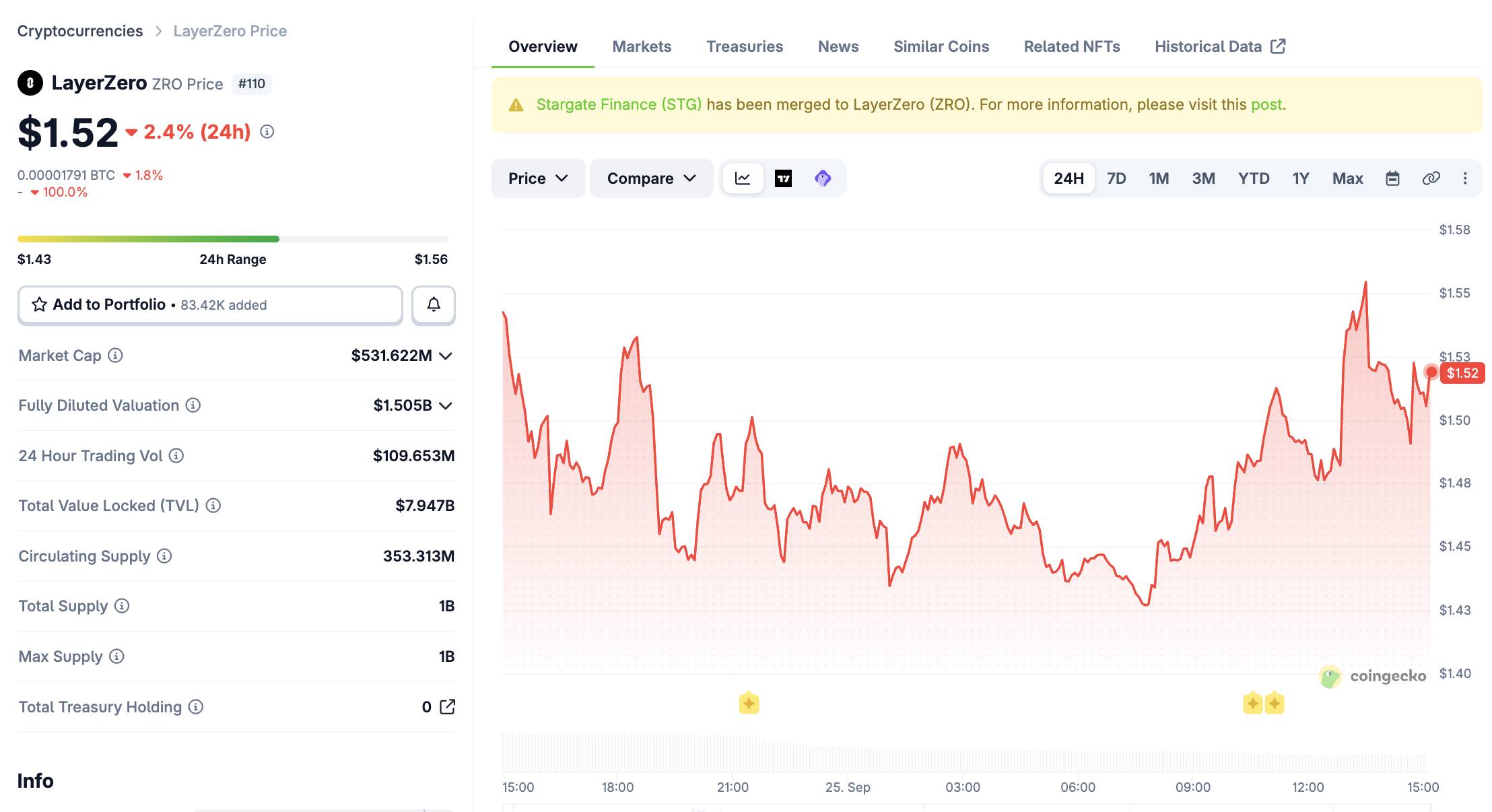Viewport: 1492px width, 812px height.
Task: Click the $7.947B TVL value
Action: pos(425,506)
